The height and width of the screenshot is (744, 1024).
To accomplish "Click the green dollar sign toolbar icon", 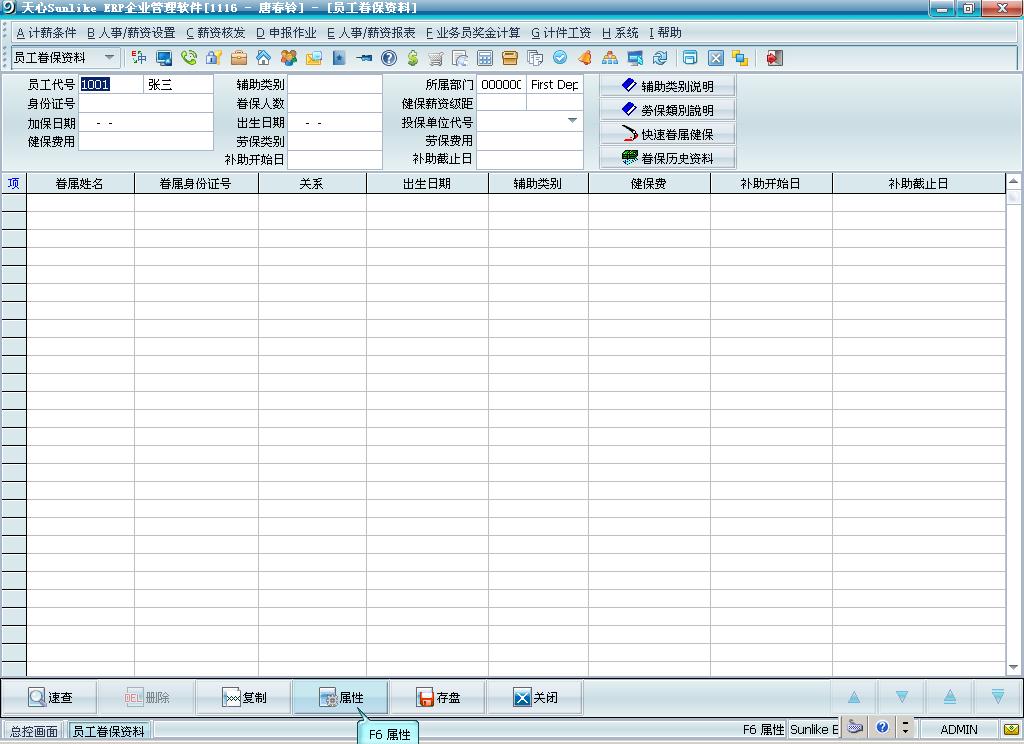I will [x=412, y=58].
